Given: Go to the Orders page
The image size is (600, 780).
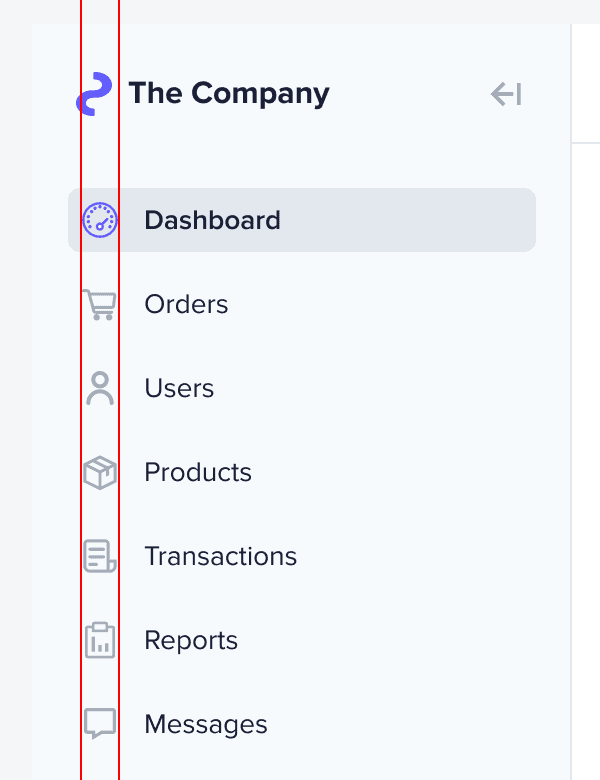Looking at the screenshot, I should (186, 304).
